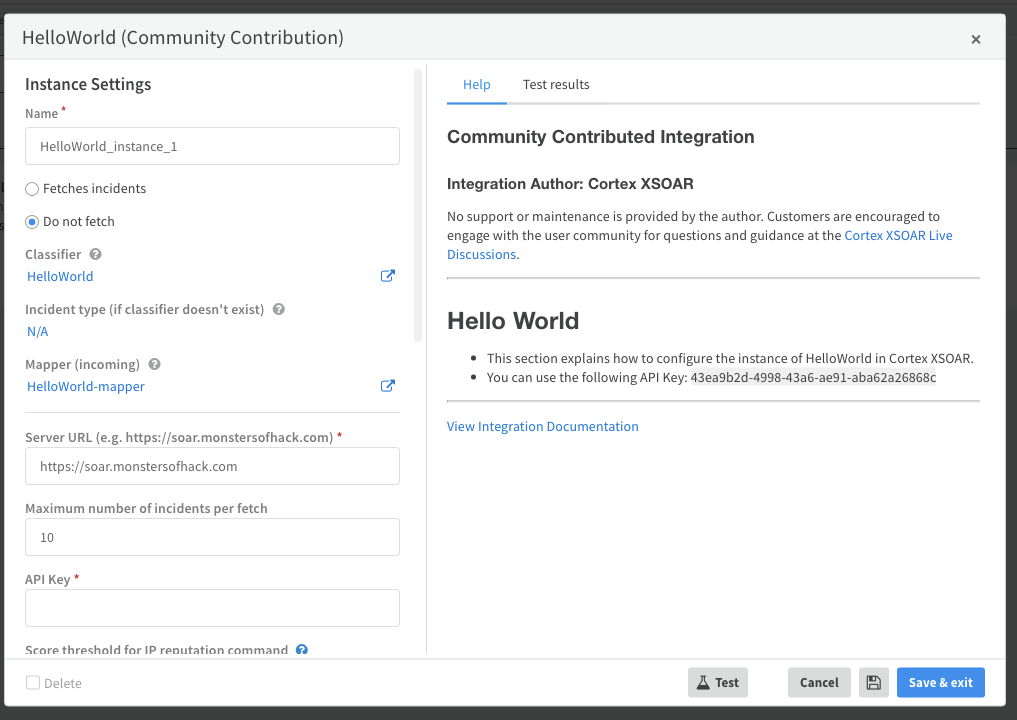Expand the N/A incident type selector
The width and height of the screenshot is (1017, 720).
tap(38, 331)
